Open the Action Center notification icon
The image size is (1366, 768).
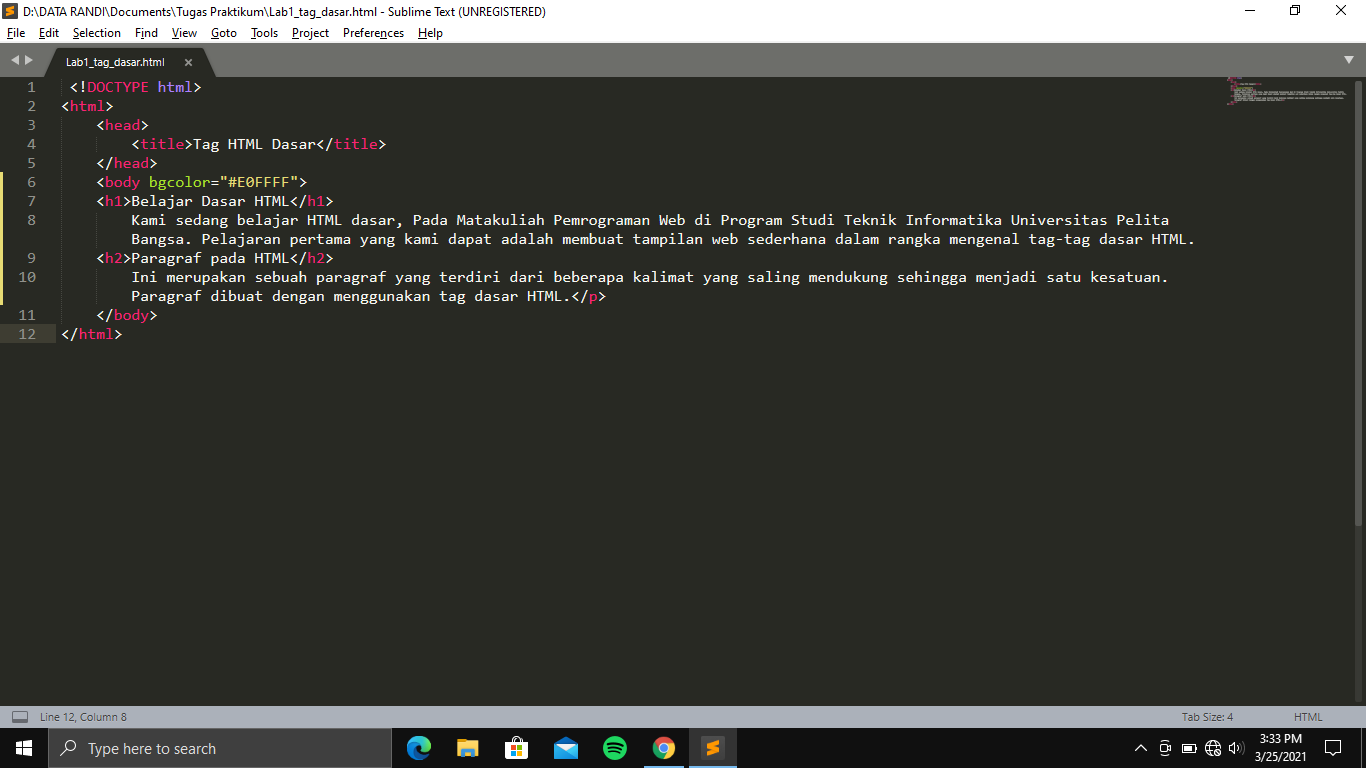(x=1334, y=747)
